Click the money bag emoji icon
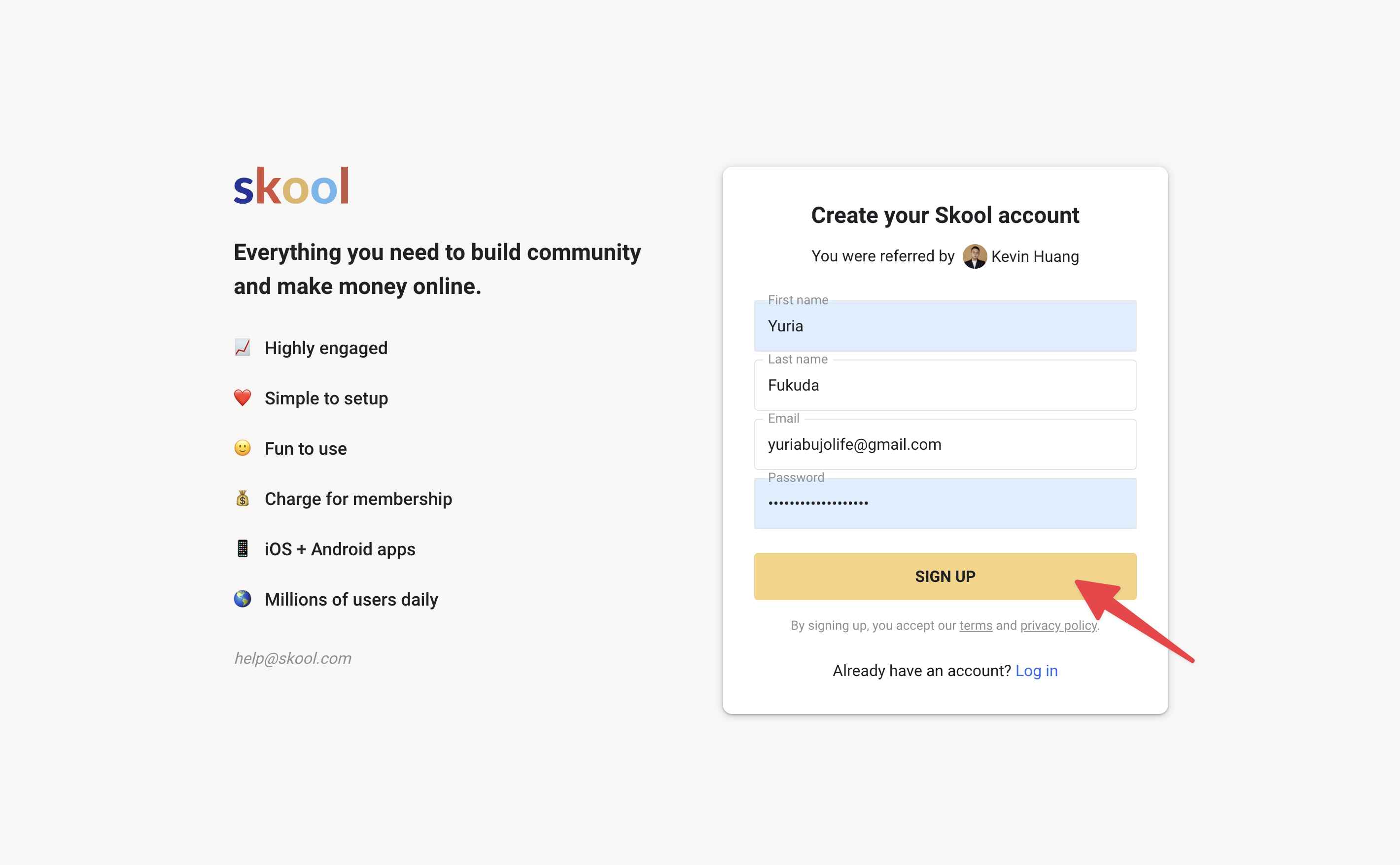 [243, 498]
